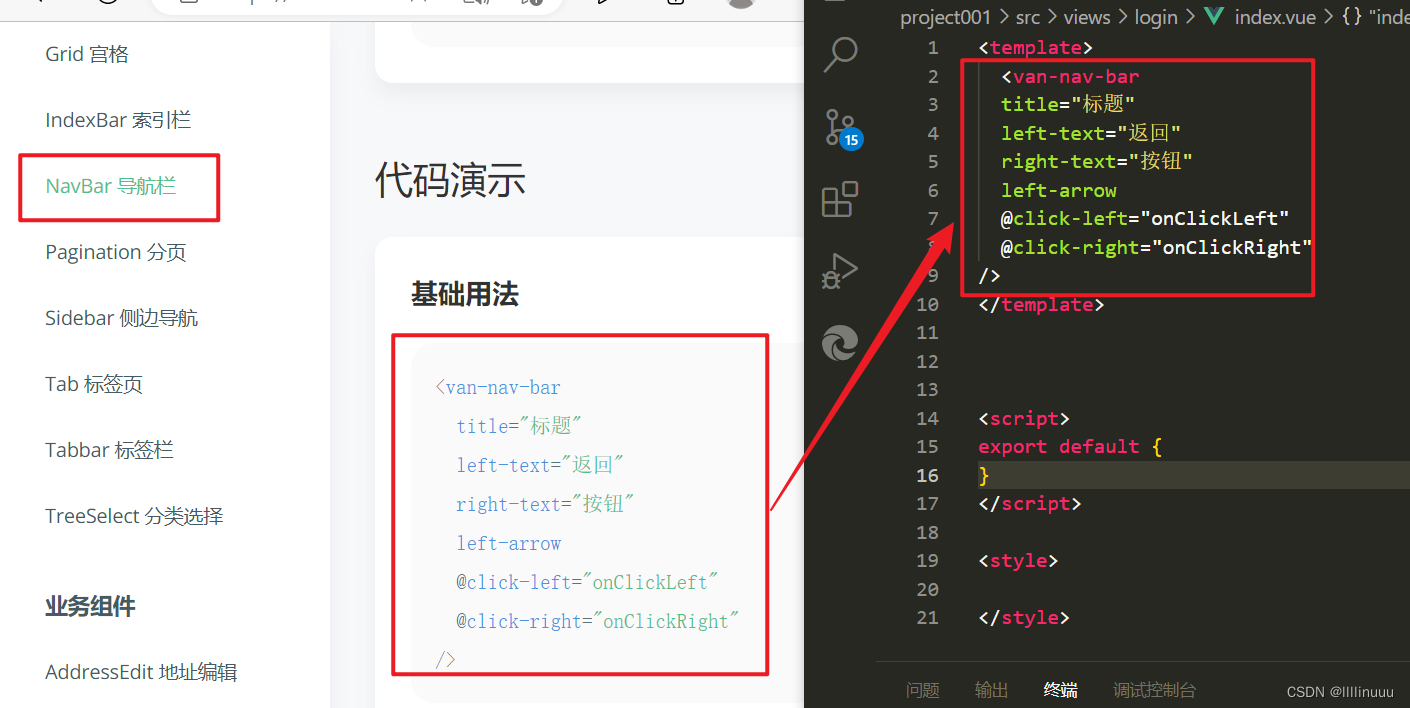The width and height of the screenshot is (1410, 708).
Task: Open the Run and Debug view
Action: [x=840, y=270]
